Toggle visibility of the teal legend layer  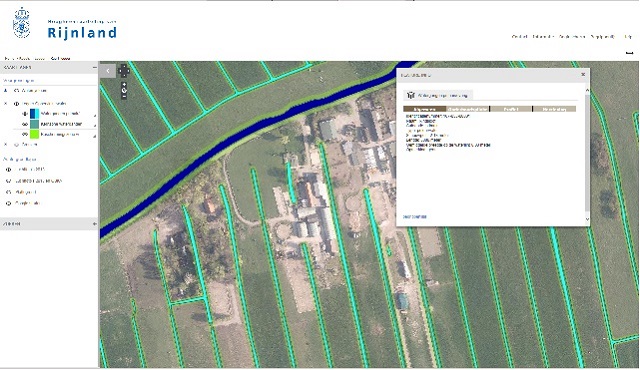pyautogui.click(x=25, y=124)
